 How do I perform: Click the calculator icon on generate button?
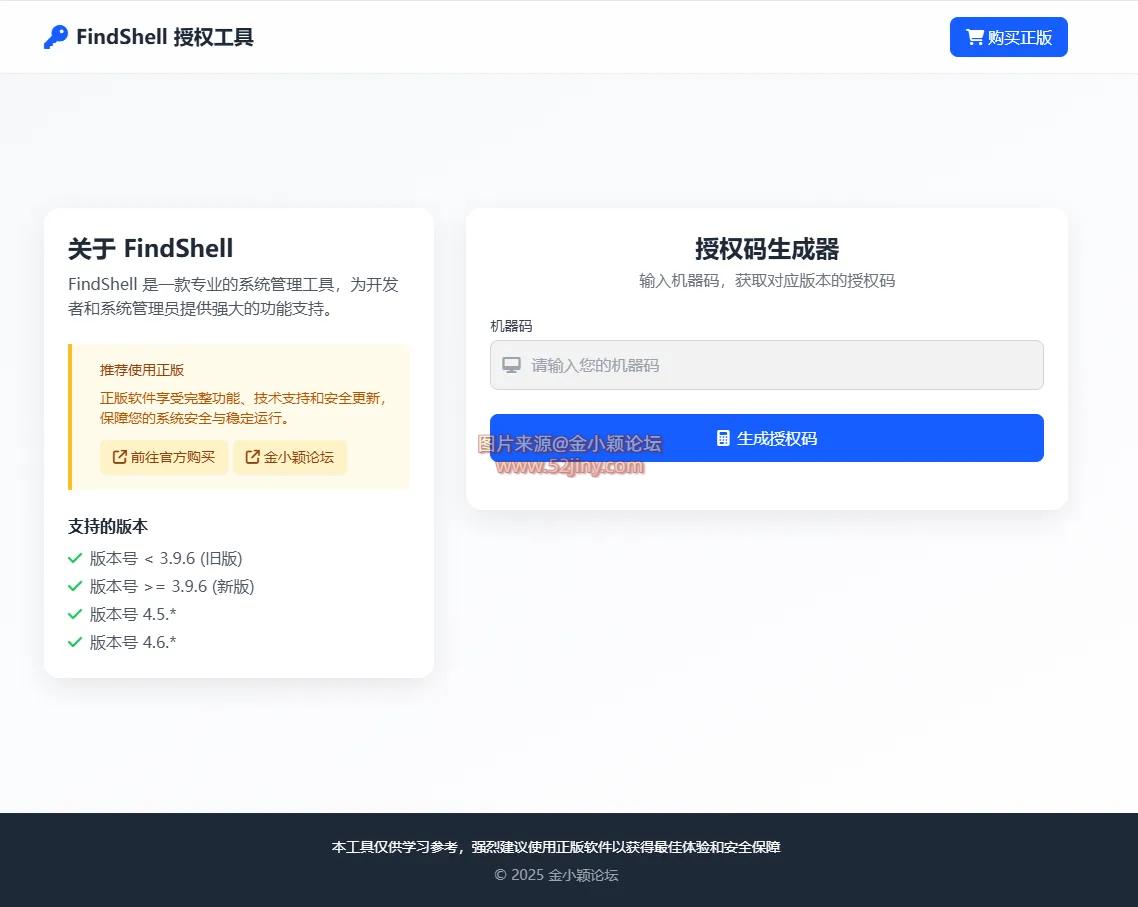click(723, 438)
